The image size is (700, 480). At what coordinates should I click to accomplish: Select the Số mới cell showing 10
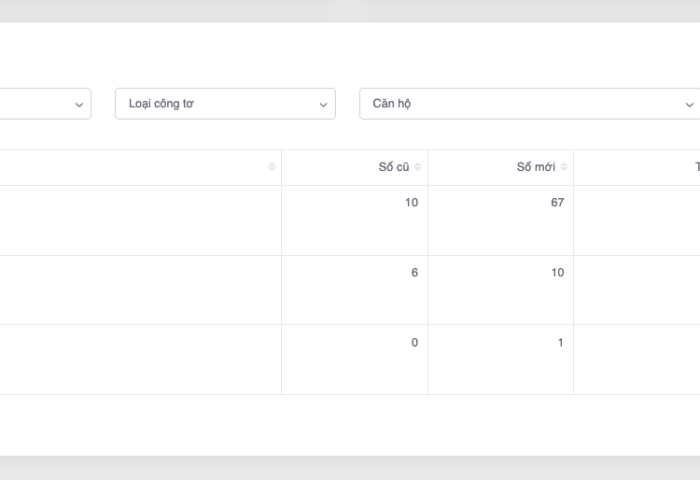[x=557, y=273]
